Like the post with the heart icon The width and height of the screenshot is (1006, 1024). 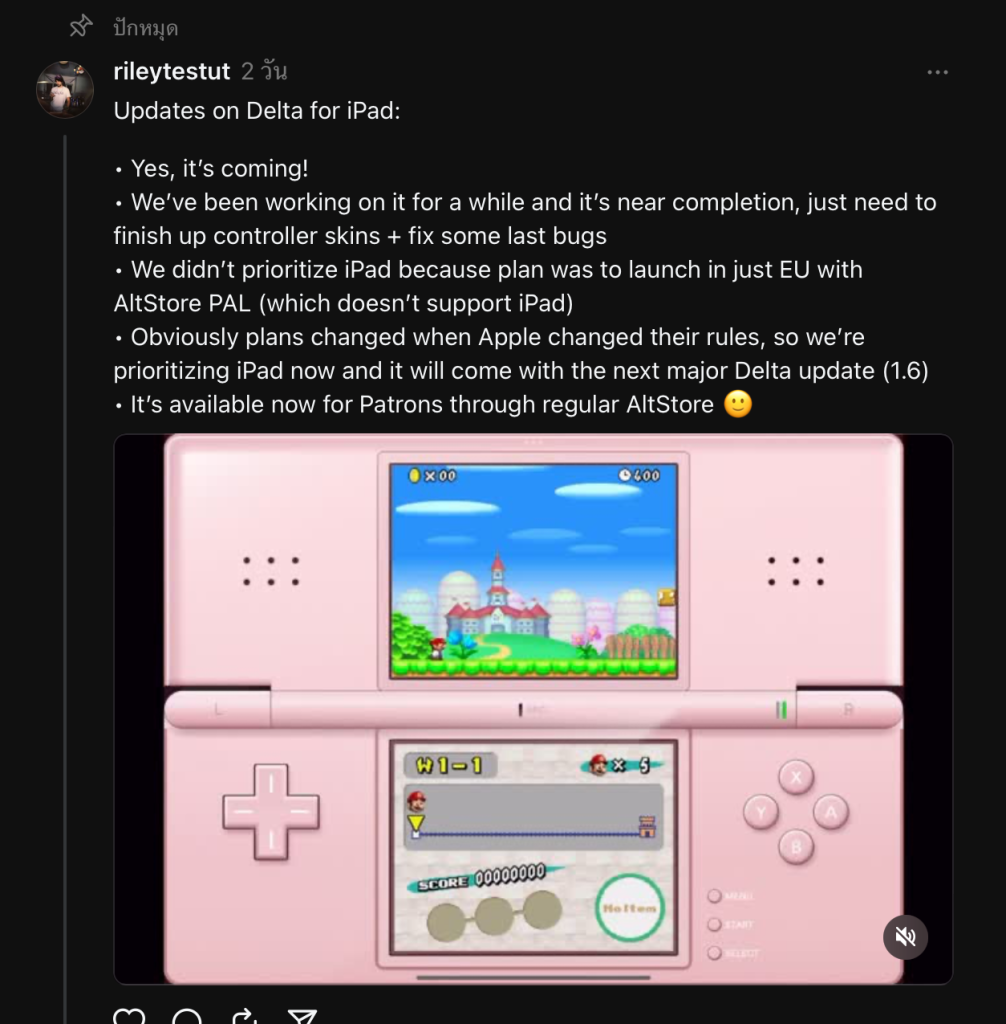(x=129, y=1016)
